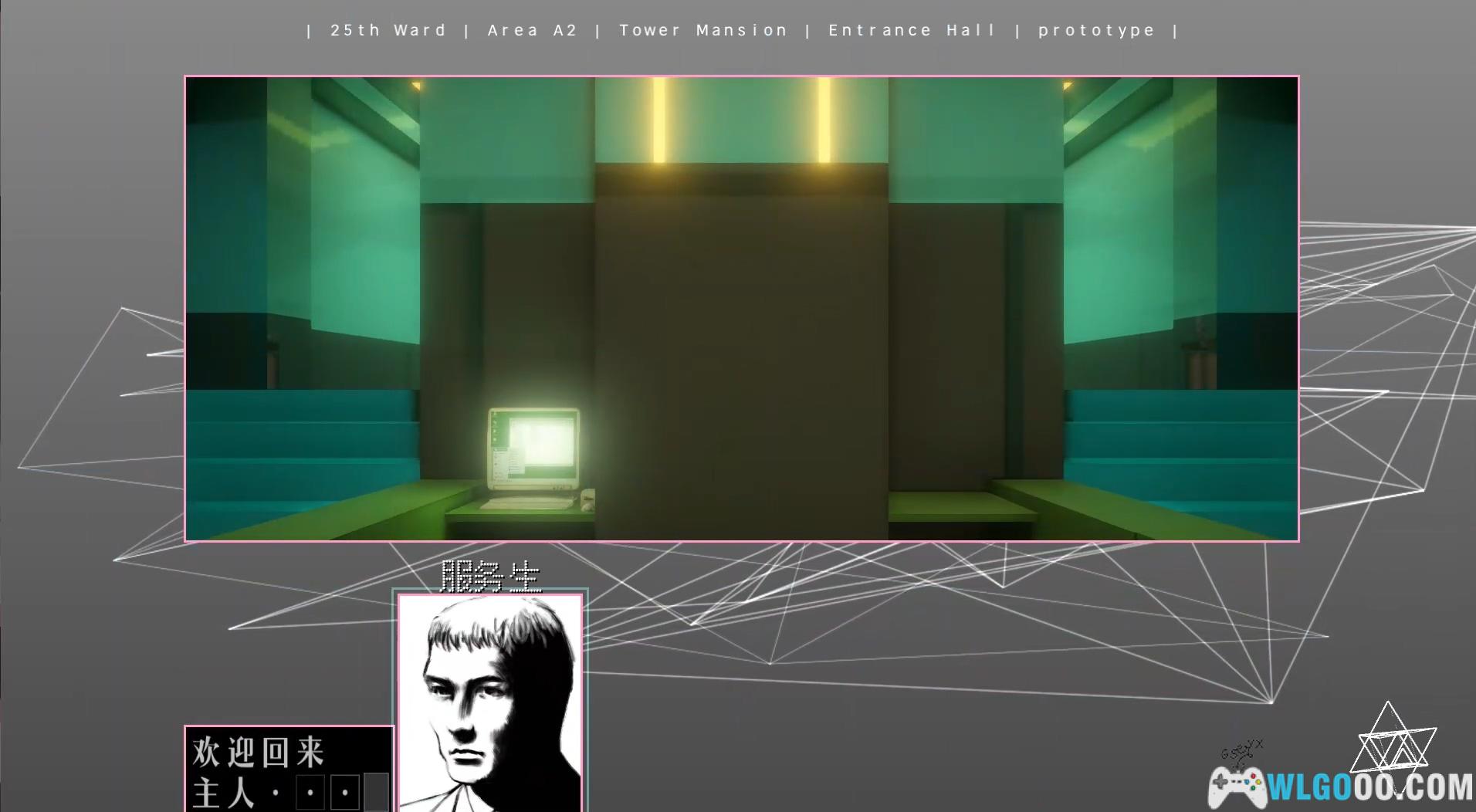The image size is (1476, 812).
Task: Click the left yellow ceiling light strip
Action: pyautogui.click(x=659, y=120)
